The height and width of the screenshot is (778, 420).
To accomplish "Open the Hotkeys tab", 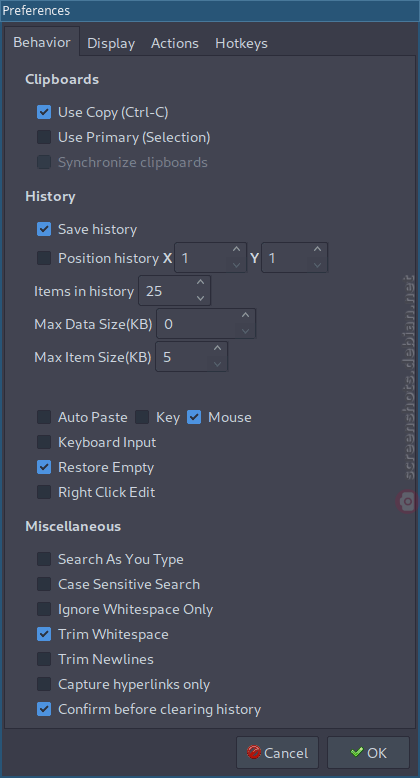I will point(241,44).
